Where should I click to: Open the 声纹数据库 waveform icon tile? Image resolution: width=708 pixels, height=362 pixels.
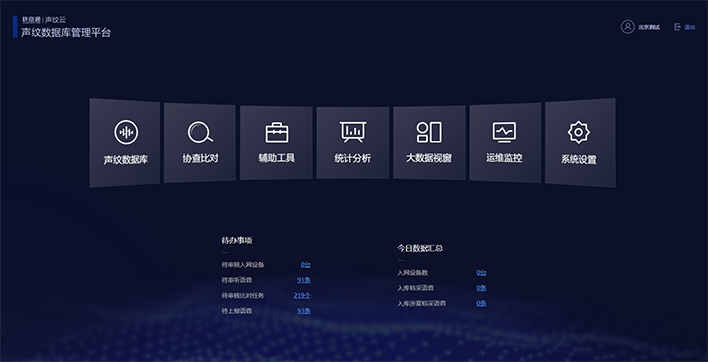coord(125,143)
